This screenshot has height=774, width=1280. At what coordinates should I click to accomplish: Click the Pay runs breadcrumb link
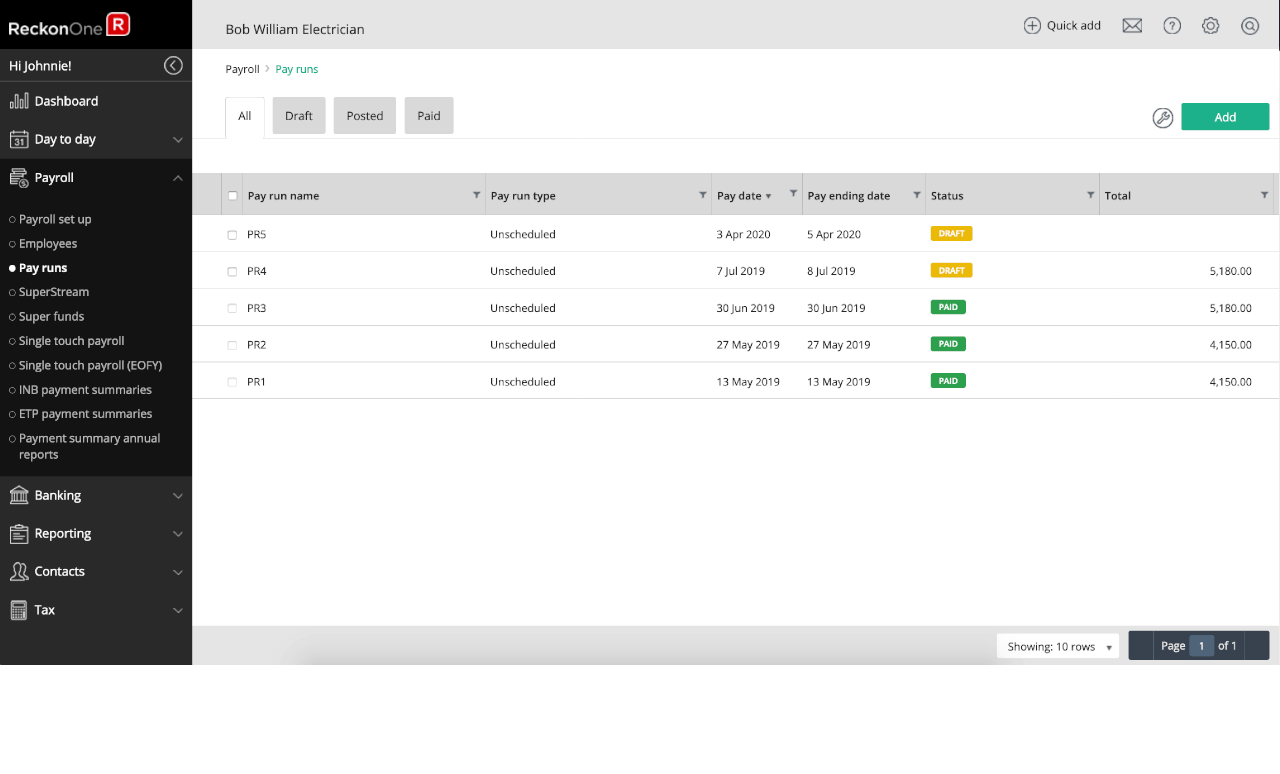click(x=297, y=69)
